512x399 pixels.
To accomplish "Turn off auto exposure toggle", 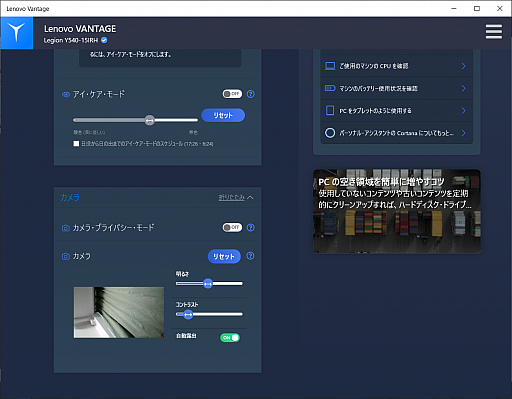I will (x=230, y=337).
